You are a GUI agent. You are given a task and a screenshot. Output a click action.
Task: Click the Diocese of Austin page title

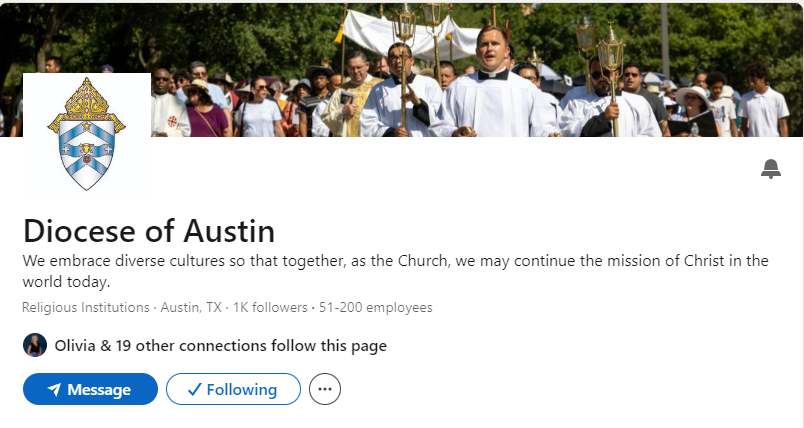pyautogui.click(x=149, y=231)
